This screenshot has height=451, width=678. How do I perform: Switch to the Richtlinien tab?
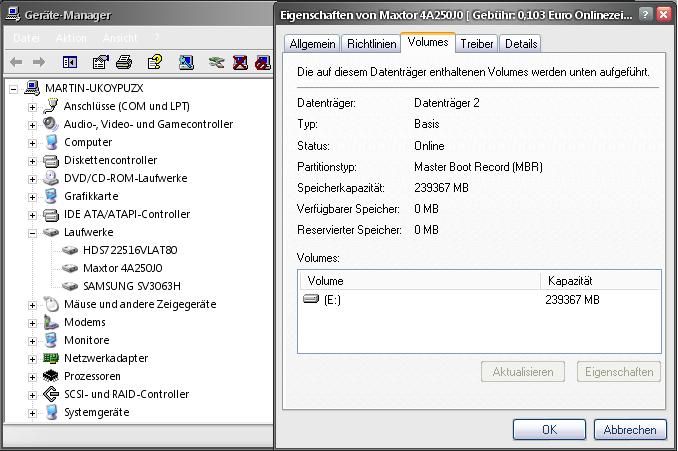[371, 44]
